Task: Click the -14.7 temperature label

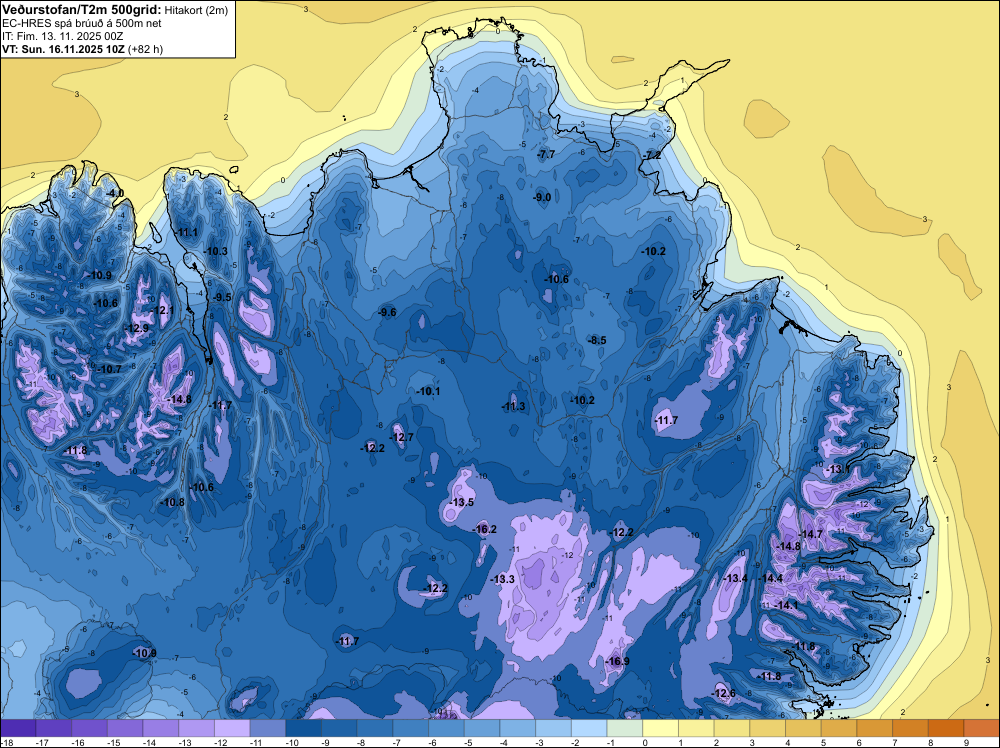Action: (x=811, y=534)
